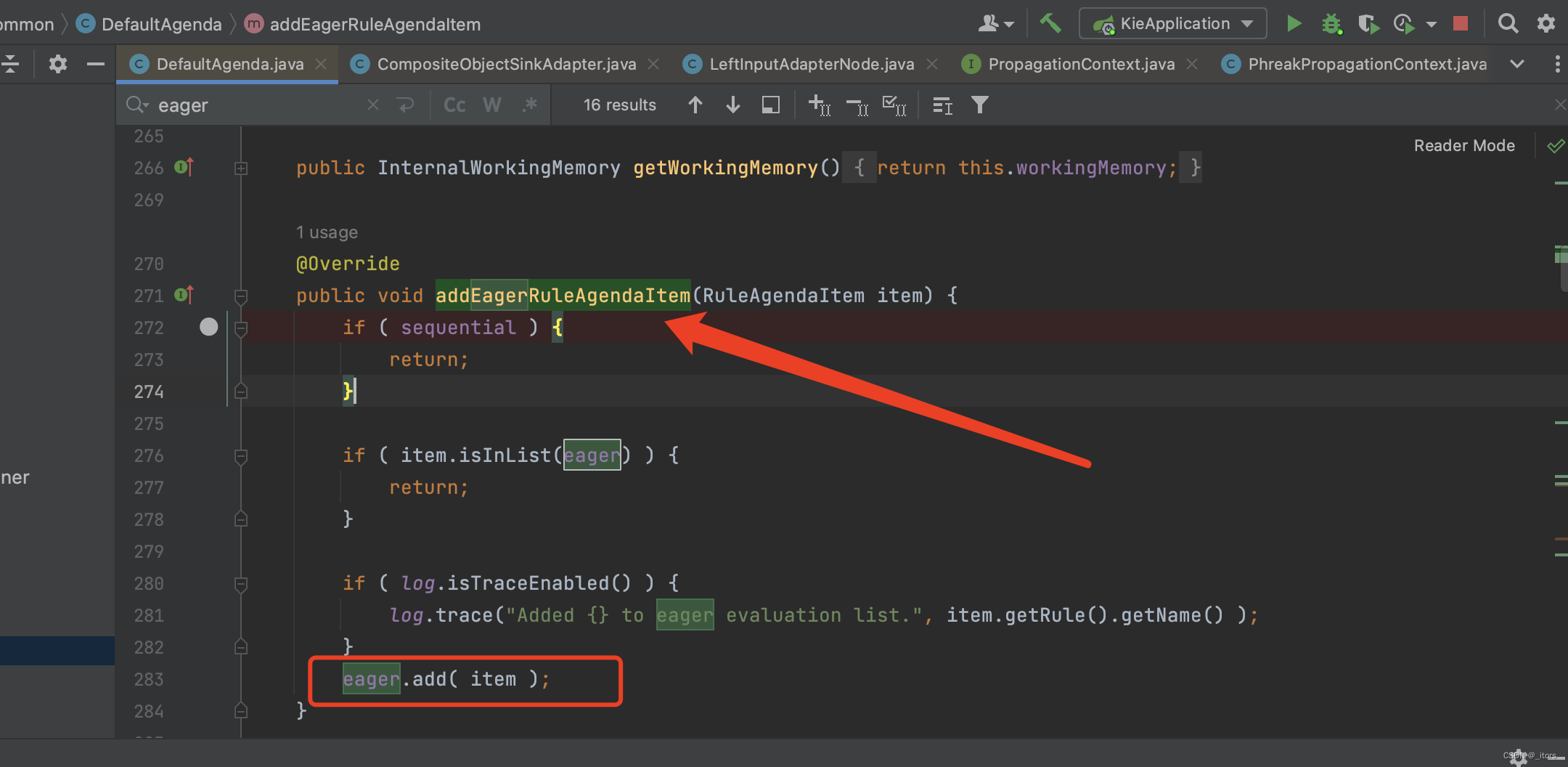This screenshot has height=767, width=1568.
Task: Close the DefaultAgenda.java tab
Action: (x=321, y=64)
